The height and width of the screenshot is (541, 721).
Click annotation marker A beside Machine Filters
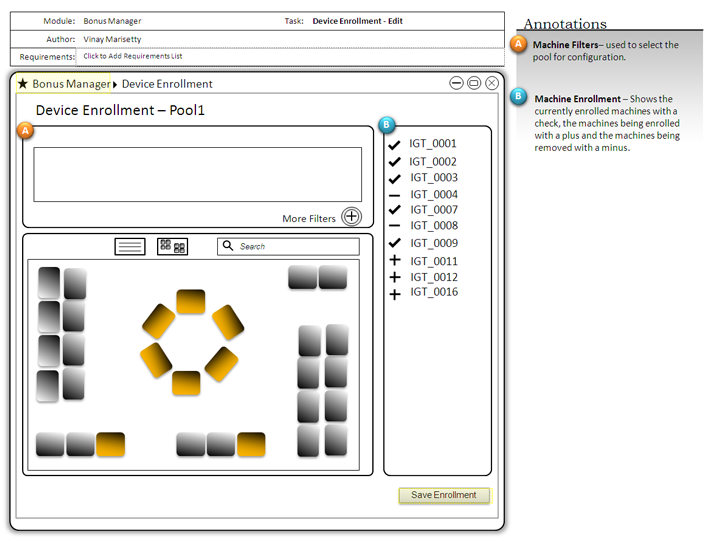(519, 45)
